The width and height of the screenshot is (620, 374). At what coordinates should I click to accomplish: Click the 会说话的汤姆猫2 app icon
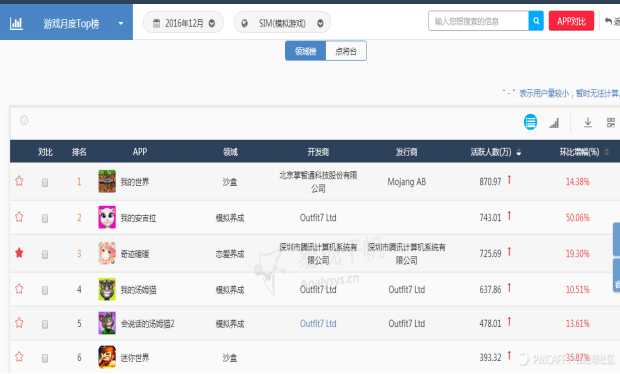coord(107,323)
